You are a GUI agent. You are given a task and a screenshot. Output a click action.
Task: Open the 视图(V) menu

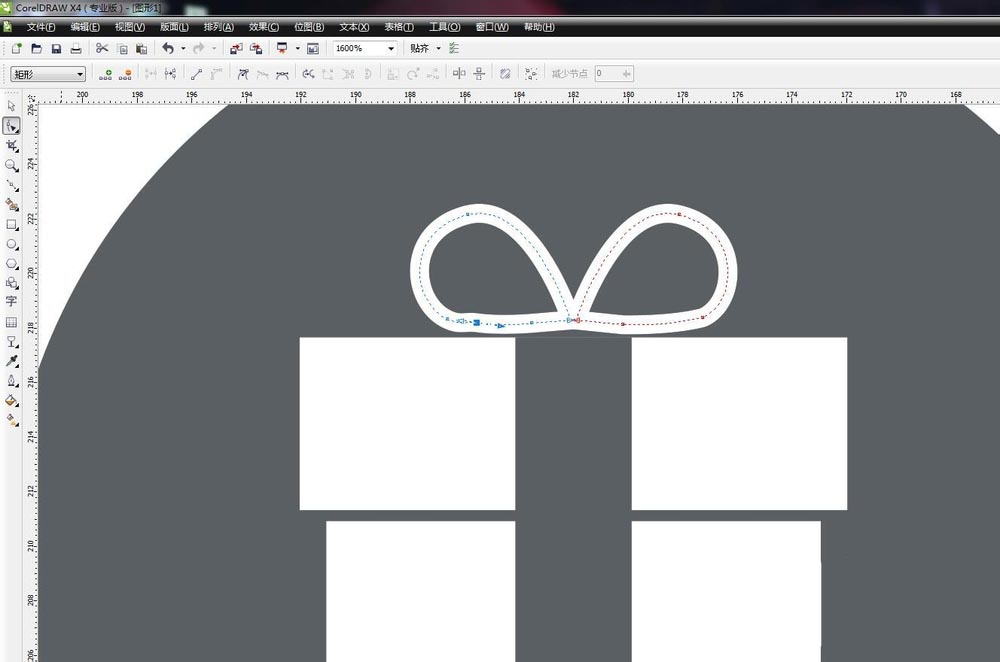click(x=129, y=27)
